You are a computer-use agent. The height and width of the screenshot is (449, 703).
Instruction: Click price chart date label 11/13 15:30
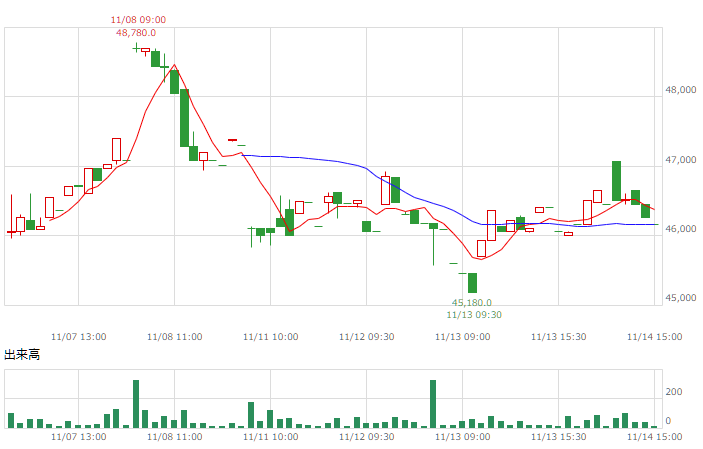click(559, 337)
